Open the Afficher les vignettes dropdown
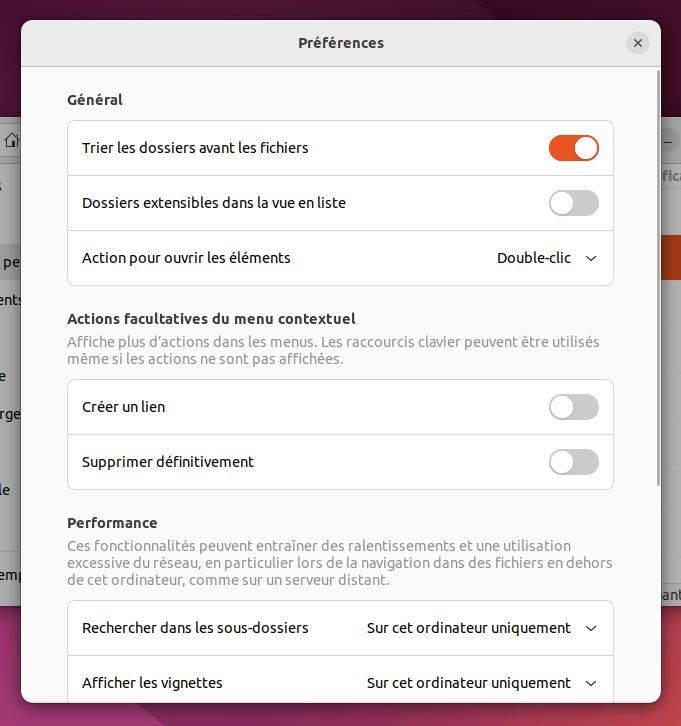This screenshot has width=681, height=726. (x=481, y=683)
